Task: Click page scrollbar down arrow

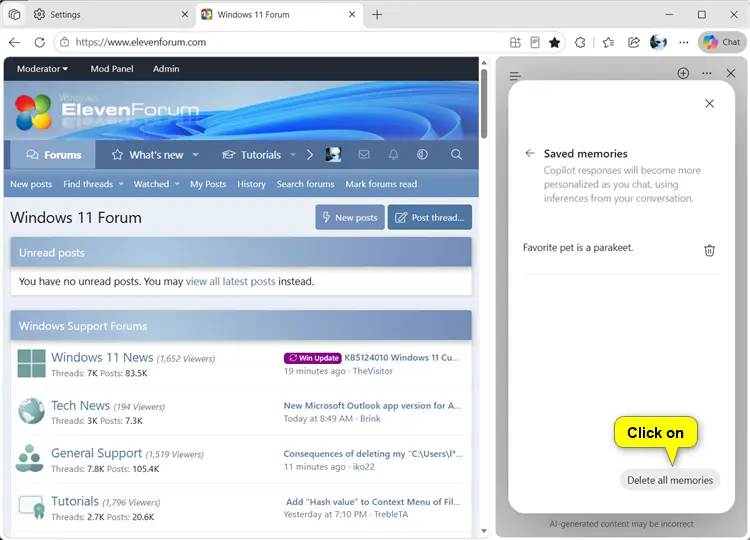Action: coord(484,531)
